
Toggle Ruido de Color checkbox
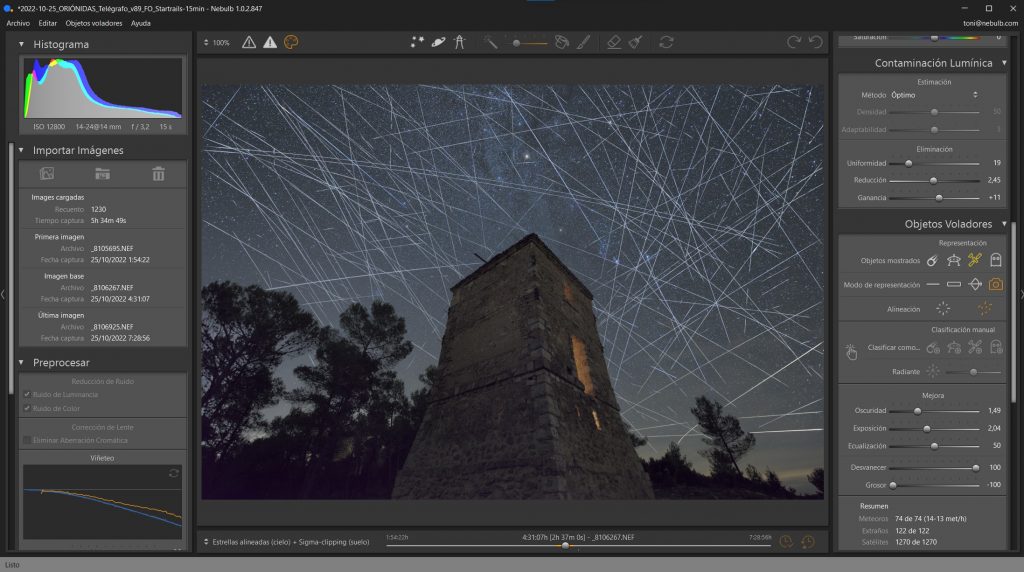28,408
